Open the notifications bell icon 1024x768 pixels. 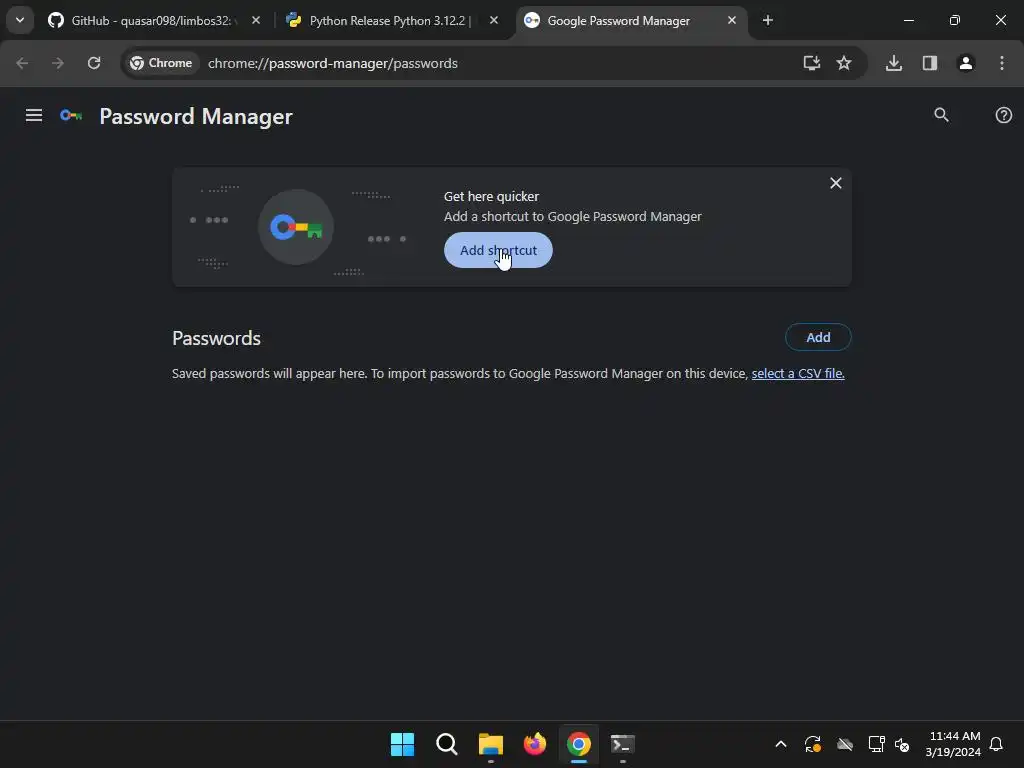(996, 744)
